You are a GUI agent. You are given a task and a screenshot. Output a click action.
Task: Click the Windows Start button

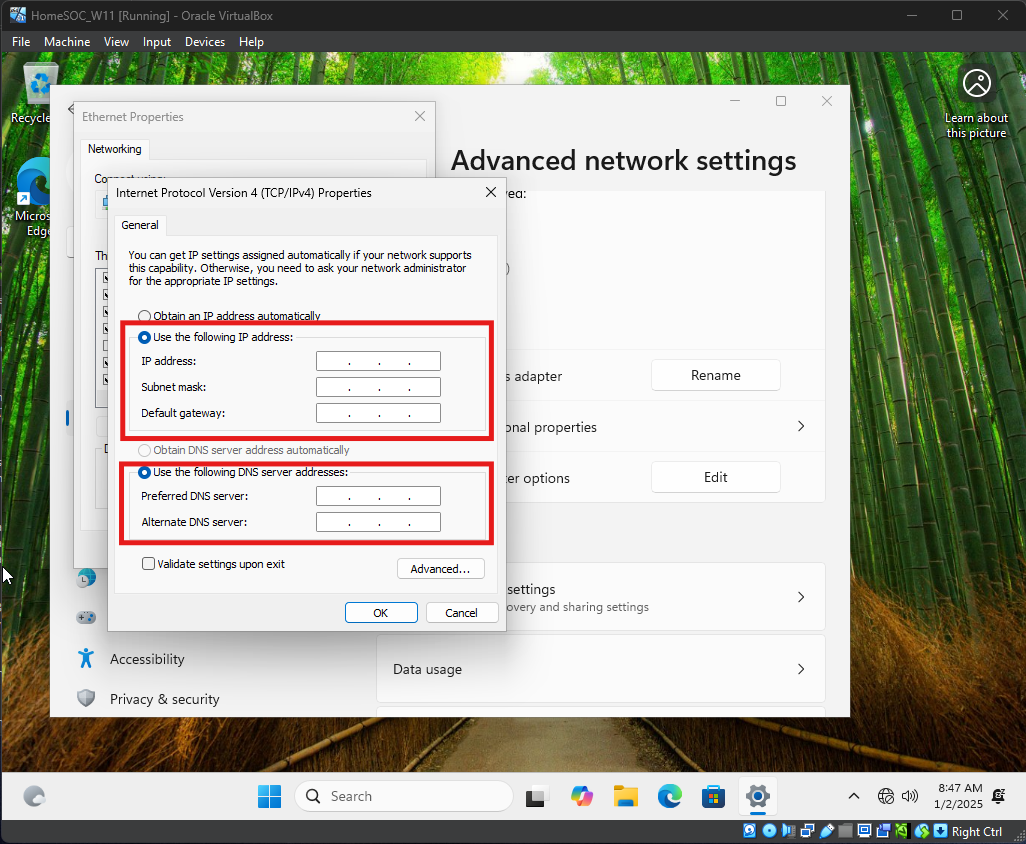click(x=270, y=796)
